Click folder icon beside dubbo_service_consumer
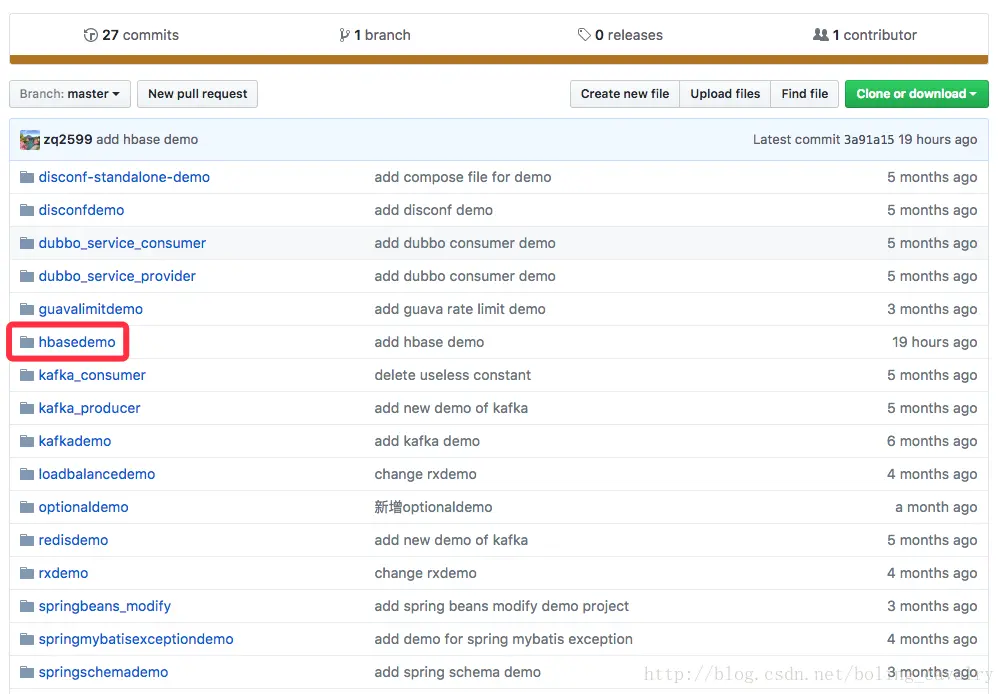 point(27,243)
